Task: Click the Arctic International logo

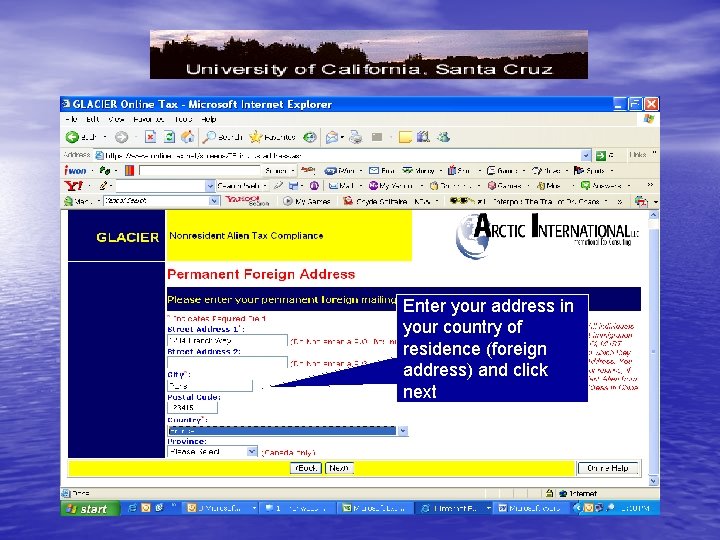Action: point(547,235)
